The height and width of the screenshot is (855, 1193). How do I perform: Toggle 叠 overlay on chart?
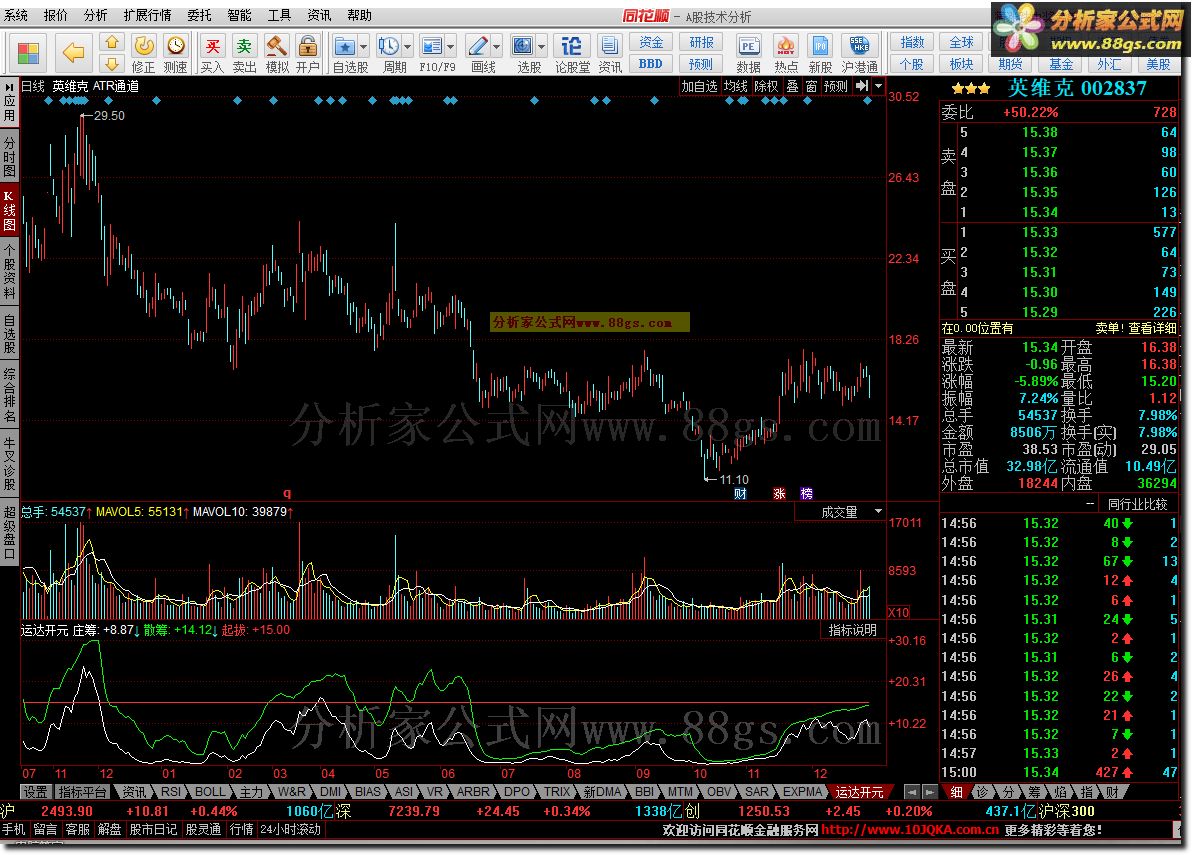792,86
